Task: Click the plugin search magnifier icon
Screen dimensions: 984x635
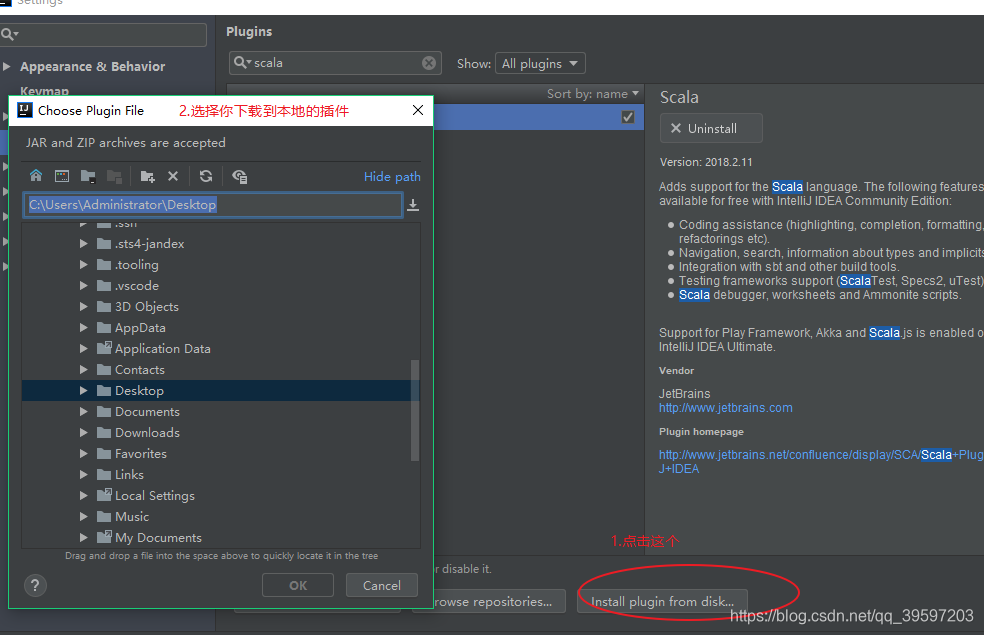Action: pos(242,63)
